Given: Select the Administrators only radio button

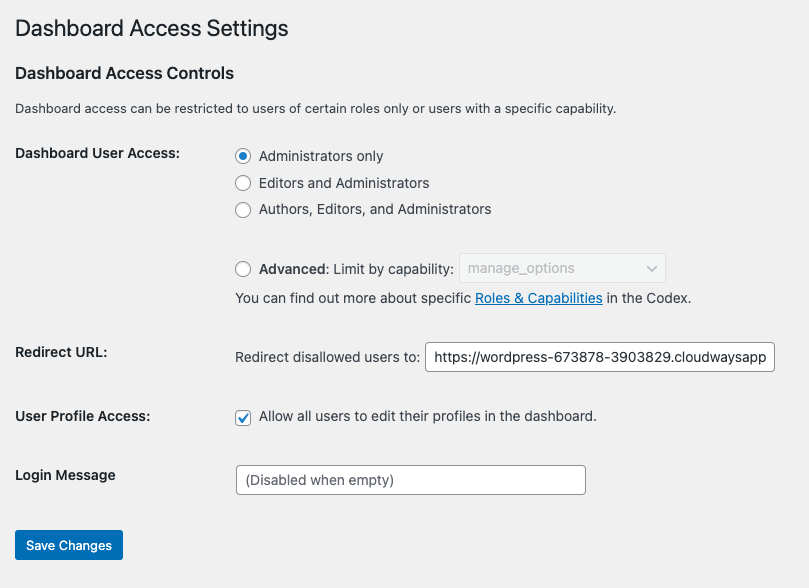Looking at the screenshot, I should click(243, 156).
